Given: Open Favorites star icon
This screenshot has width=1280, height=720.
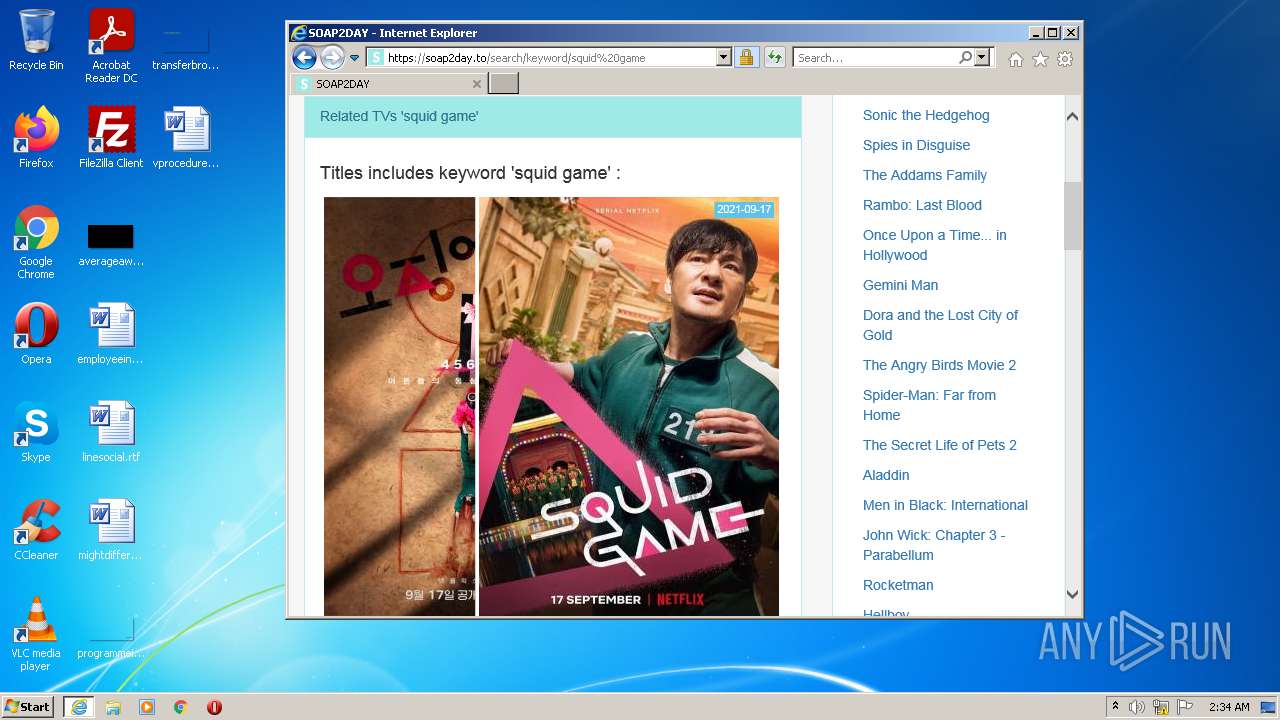Looking at the screenshot, I should (1040, 59).
